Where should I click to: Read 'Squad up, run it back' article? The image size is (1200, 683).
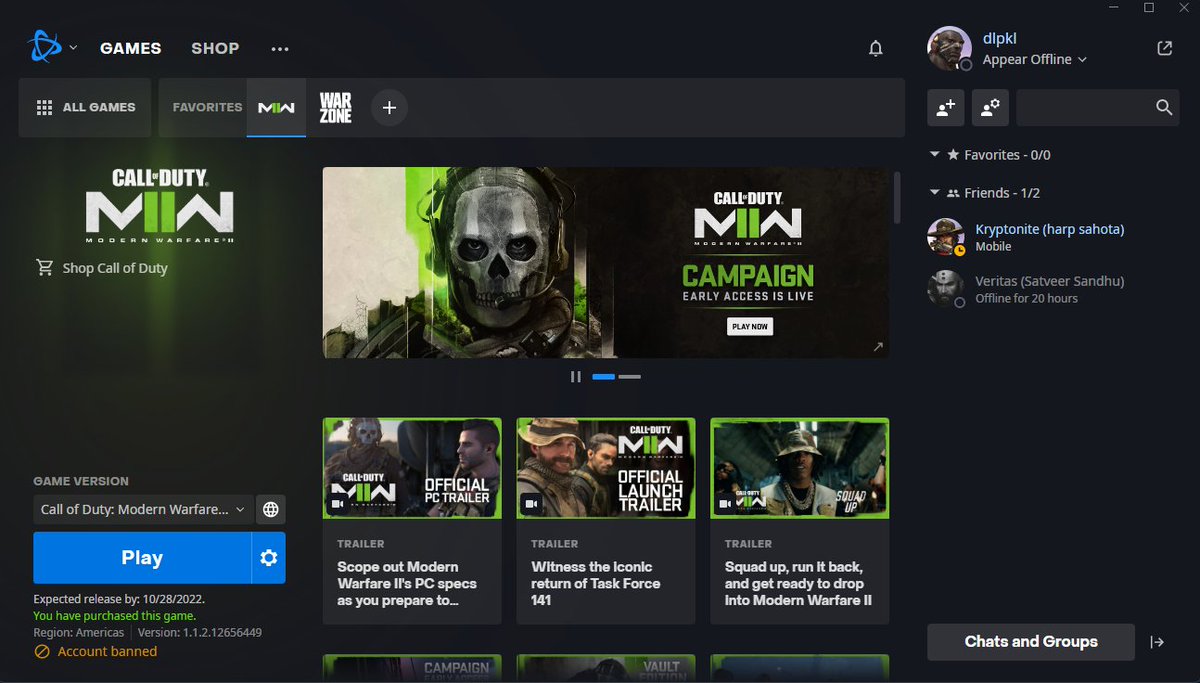pos(798,584)
